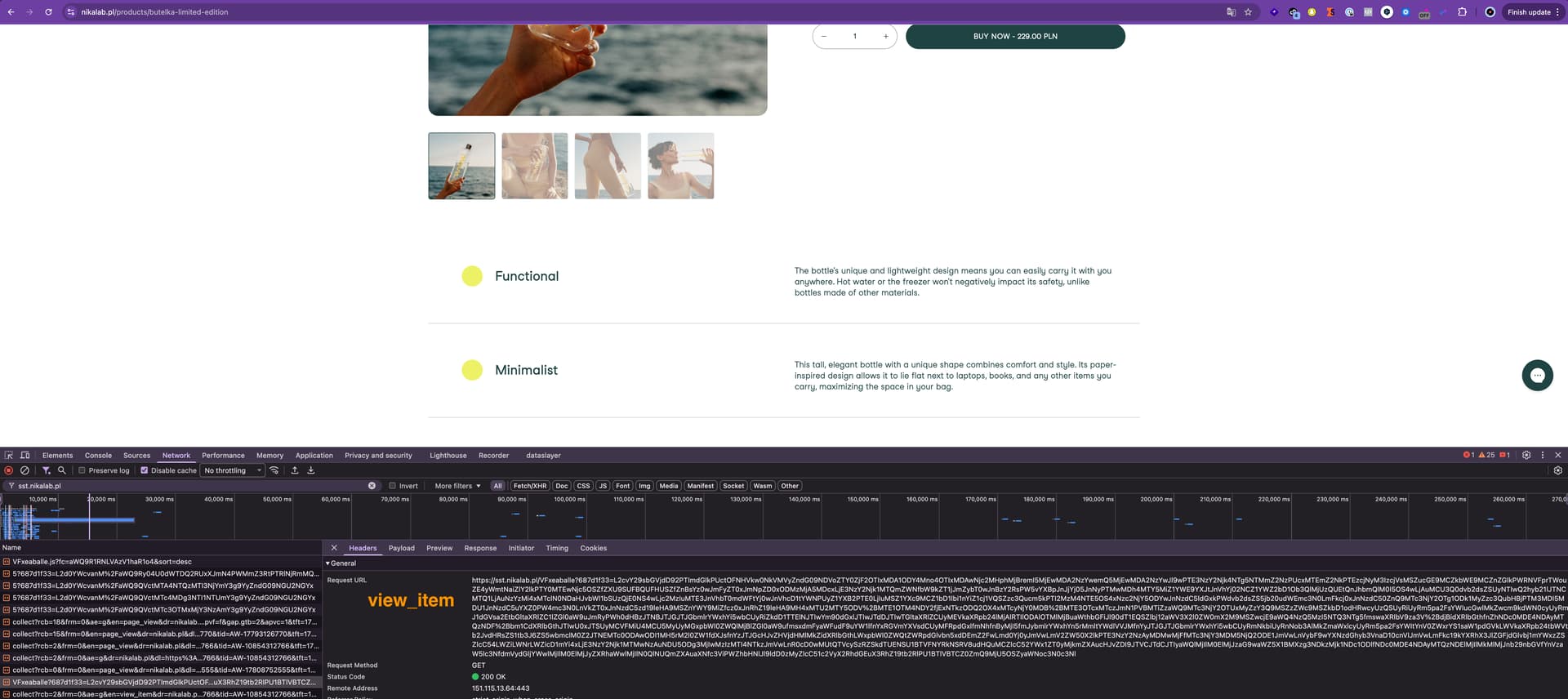Uncheck the Disable cache checkbox
The width and height of the screenshot is (1568, 699).
[x=145, y=470]
